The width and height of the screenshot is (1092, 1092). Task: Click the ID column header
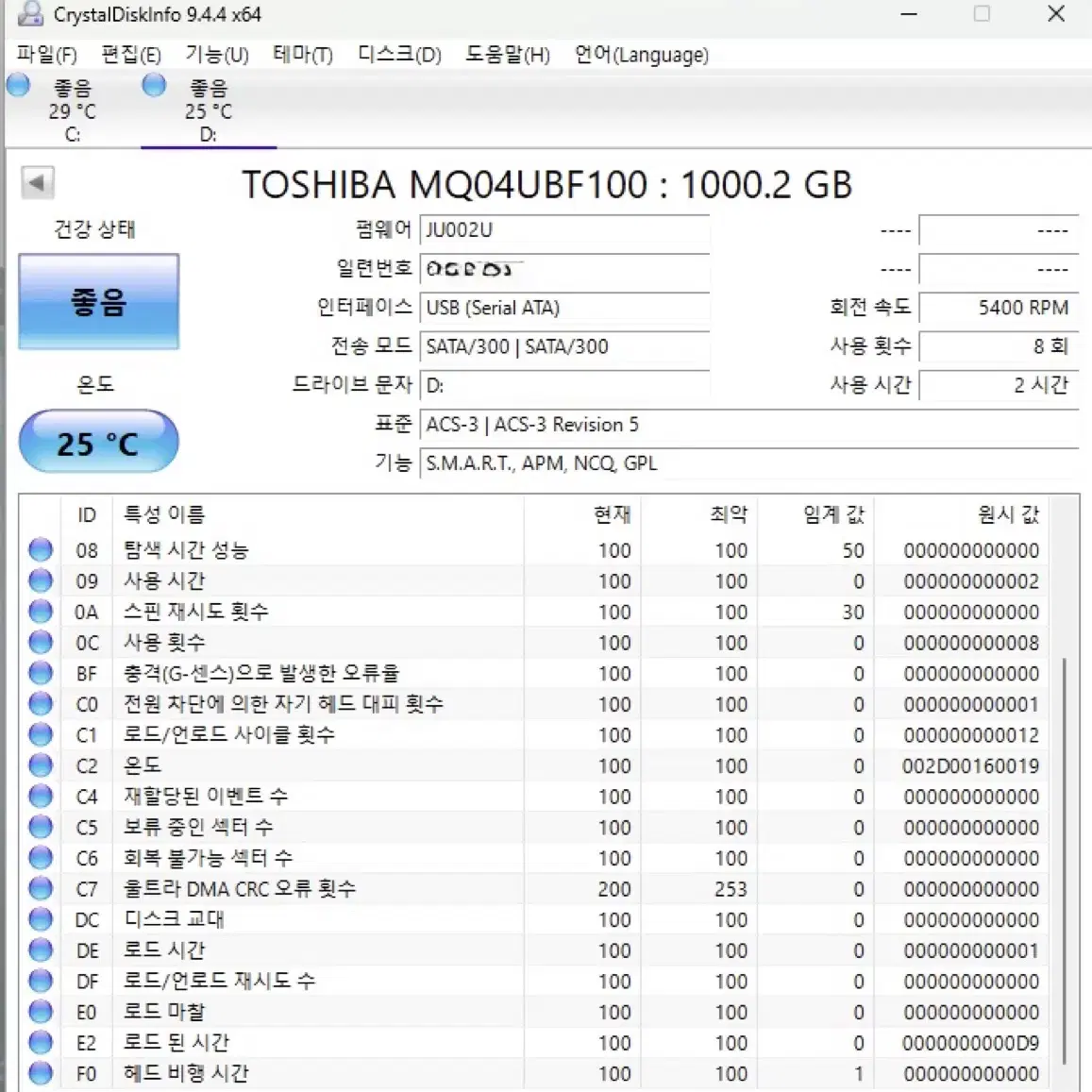pos(87,514)
